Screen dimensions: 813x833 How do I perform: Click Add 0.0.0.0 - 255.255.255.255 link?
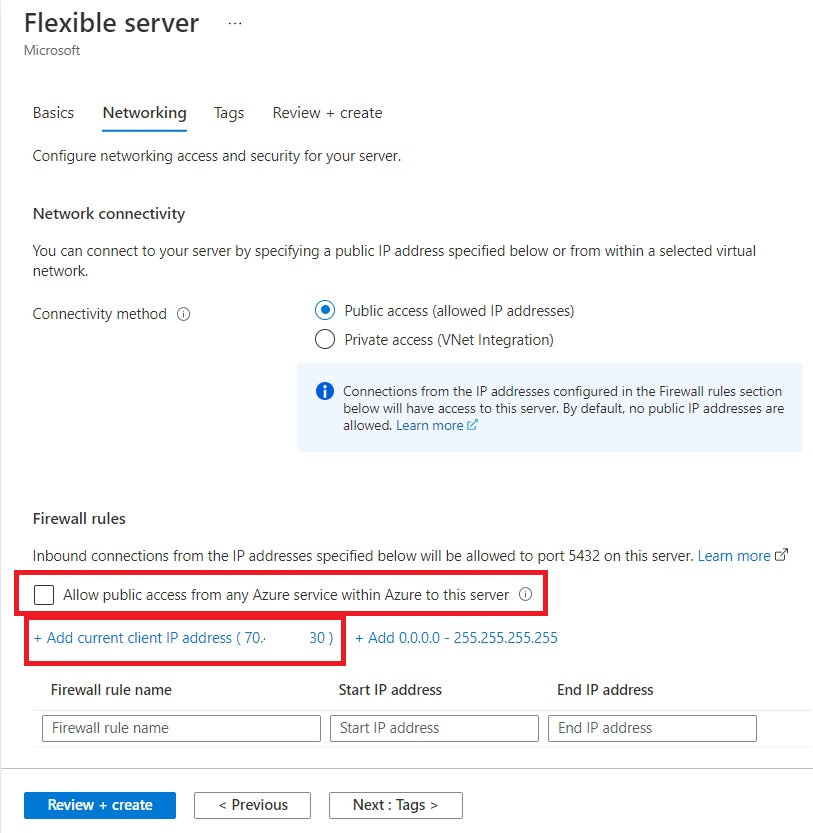(x=456, y=638)
